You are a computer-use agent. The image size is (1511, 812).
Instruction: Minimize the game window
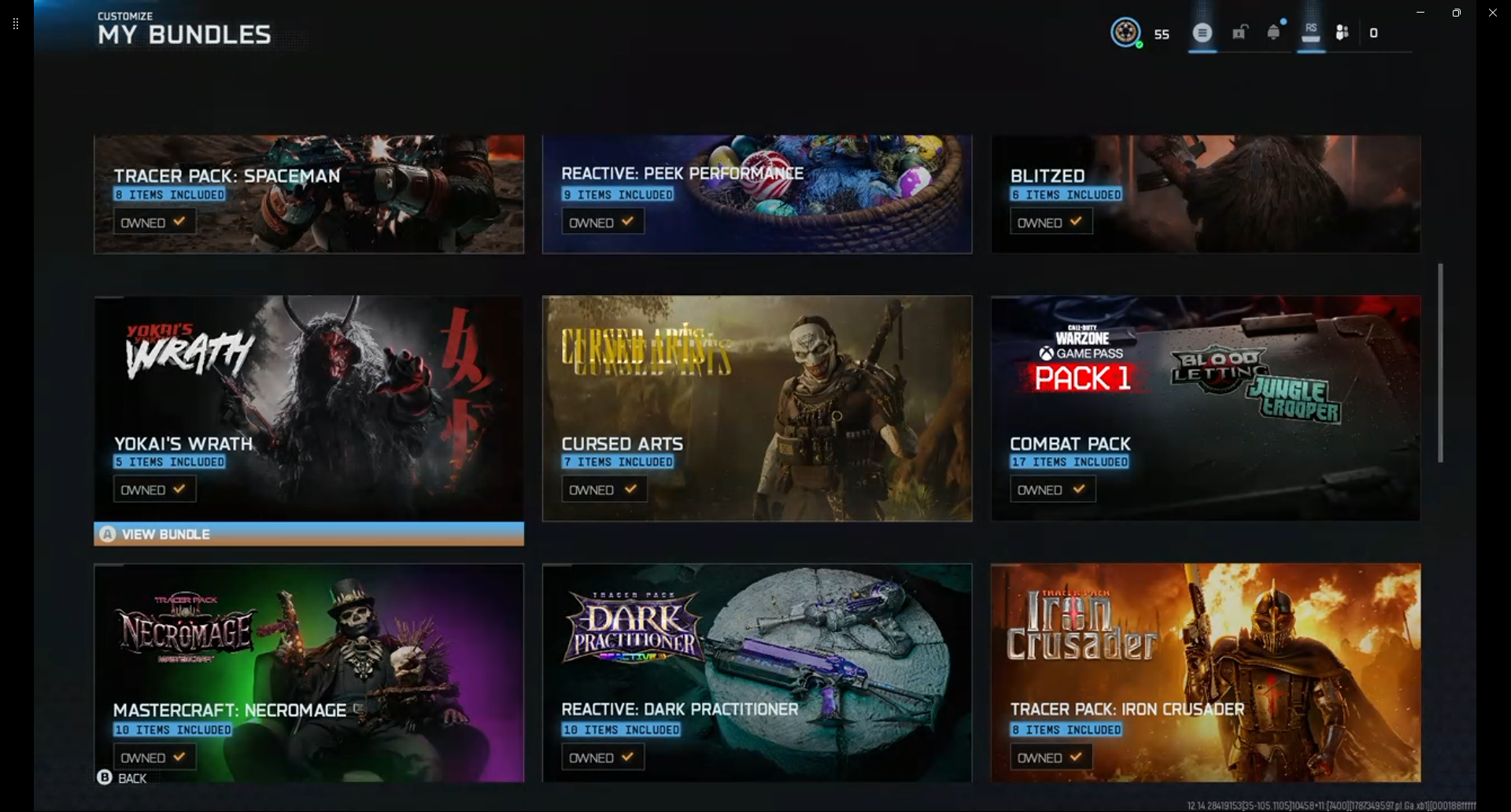coord(1420,13)
